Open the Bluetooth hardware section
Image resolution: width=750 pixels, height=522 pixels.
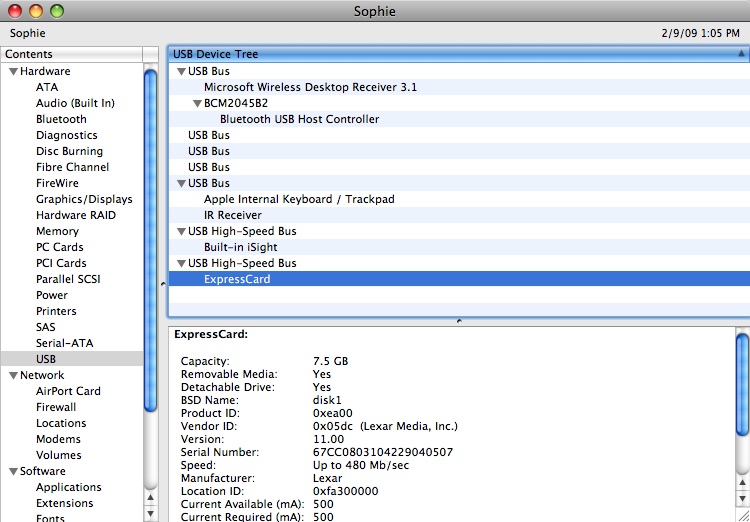click(x=61, y=119)
